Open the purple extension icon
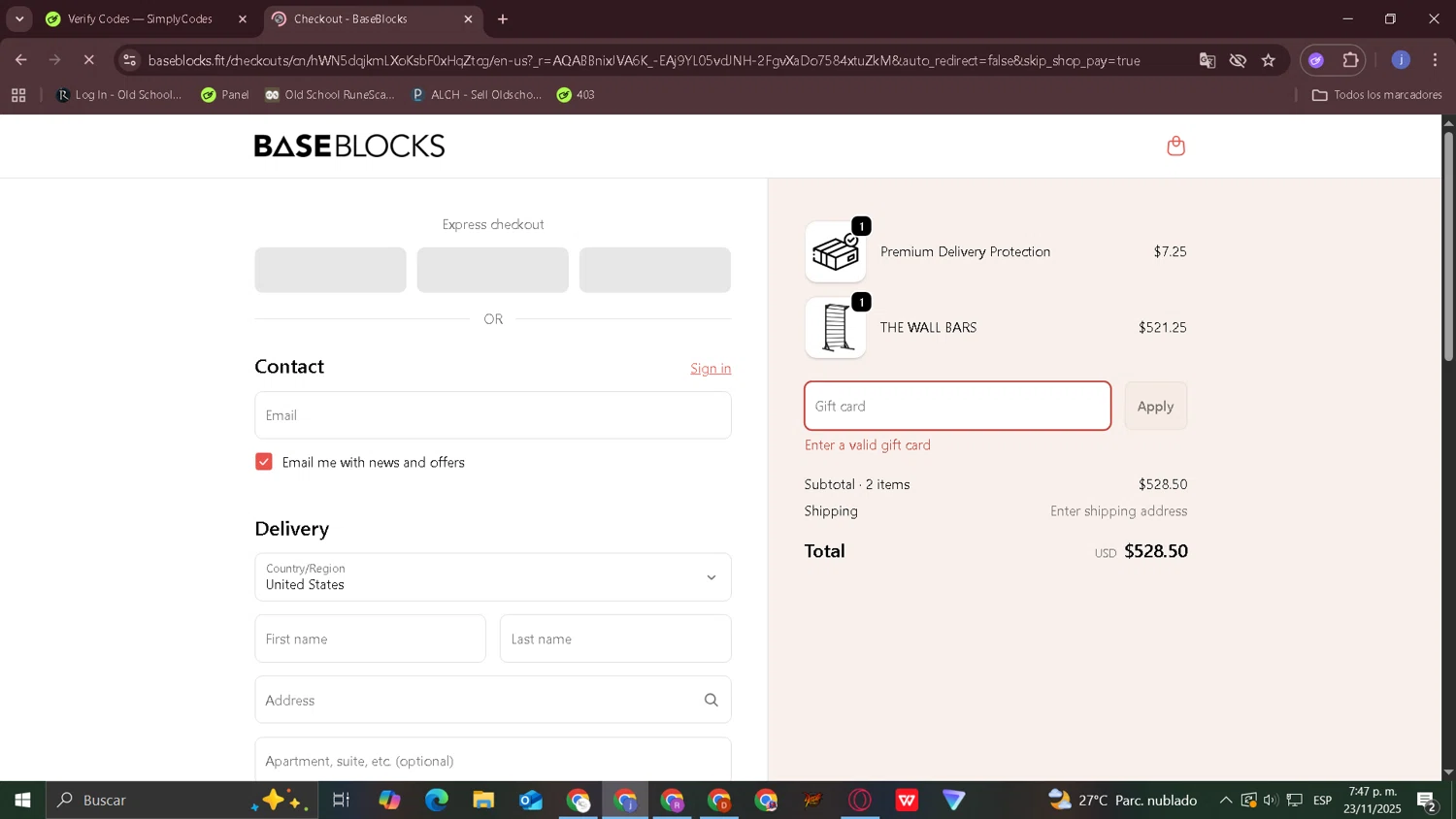Image resolution: width=1456 pixels, height=819 pixels. pos(1316,60)
